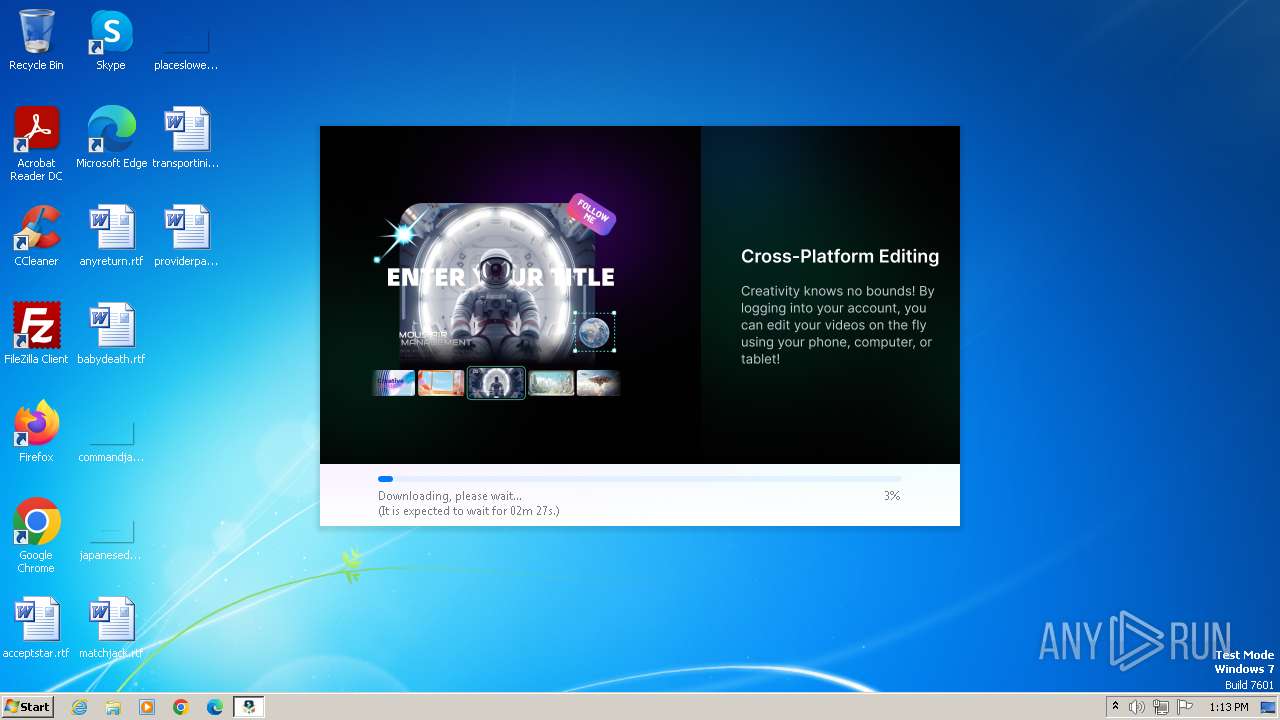Open Edge from the taskbar

point(215,707)
